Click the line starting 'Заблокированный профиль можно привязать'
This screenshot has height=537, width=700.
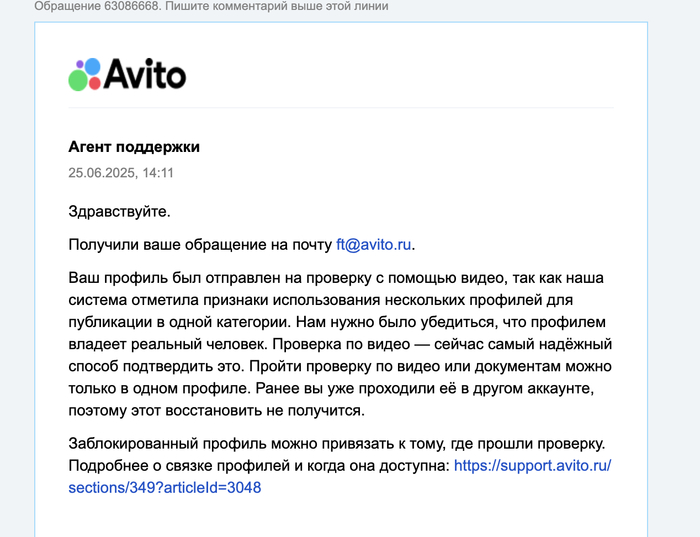(337, 444)
